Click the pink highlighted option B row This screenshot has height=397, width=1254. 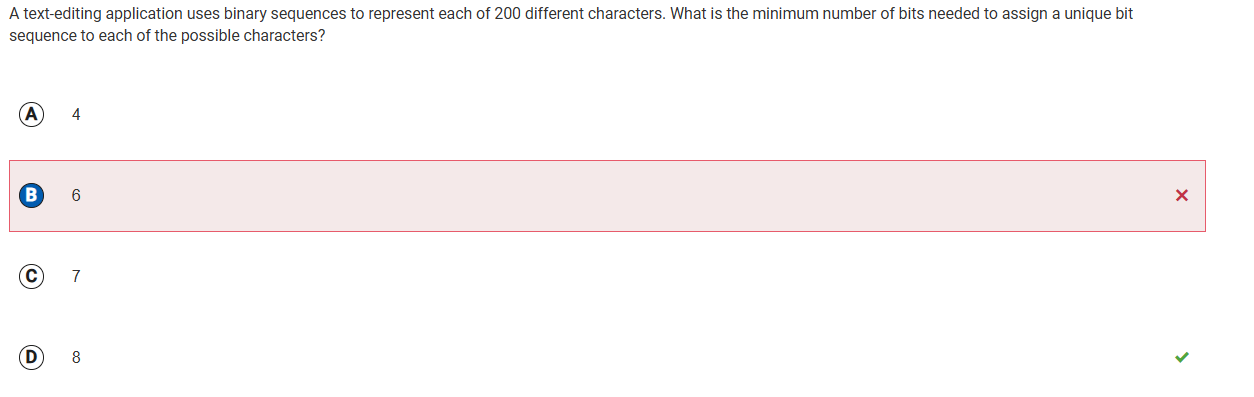[x=607, y=196]
